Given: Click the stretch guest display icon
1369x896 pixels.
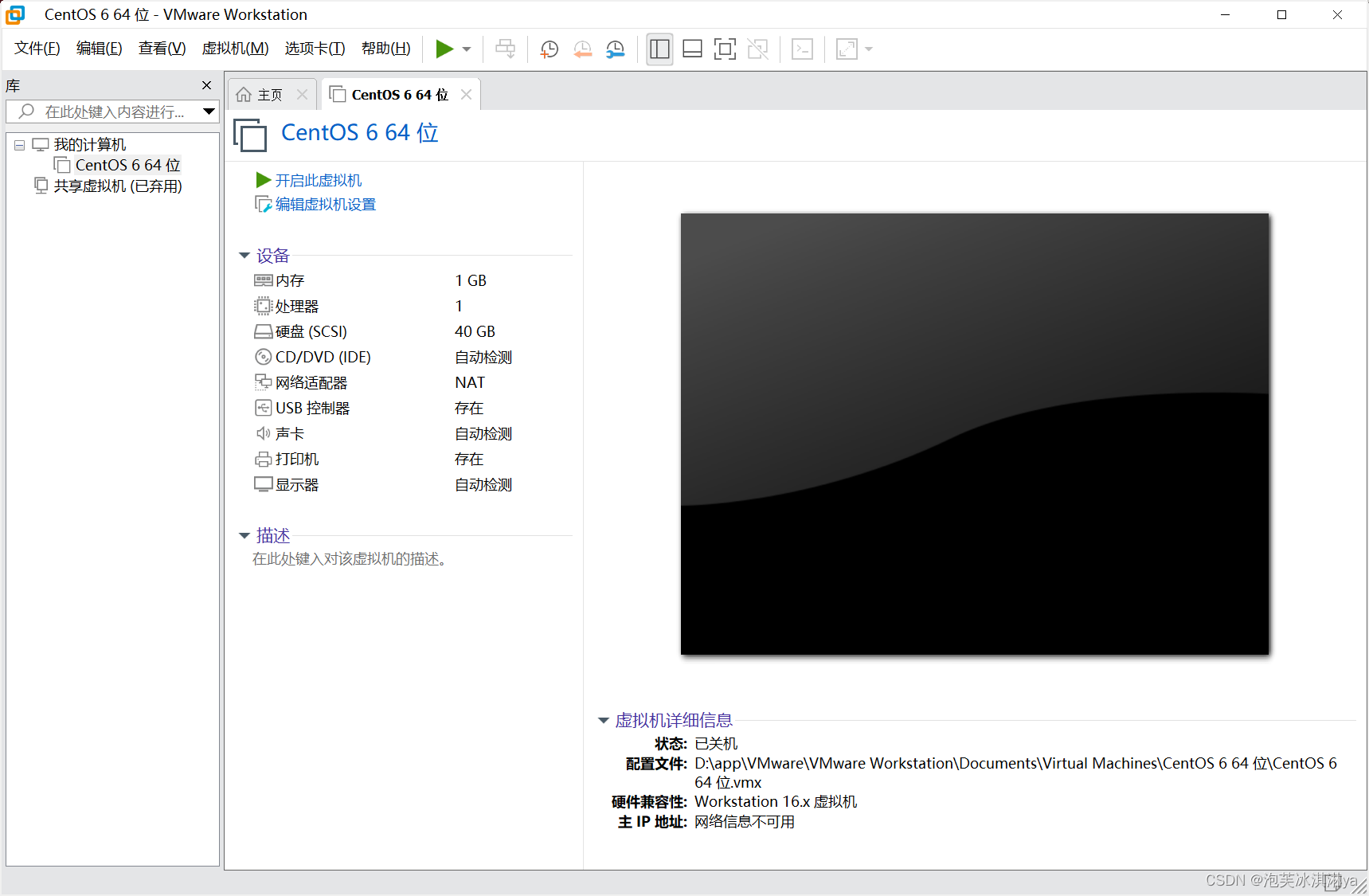Looking at the screenshot, I should [847, 49].
